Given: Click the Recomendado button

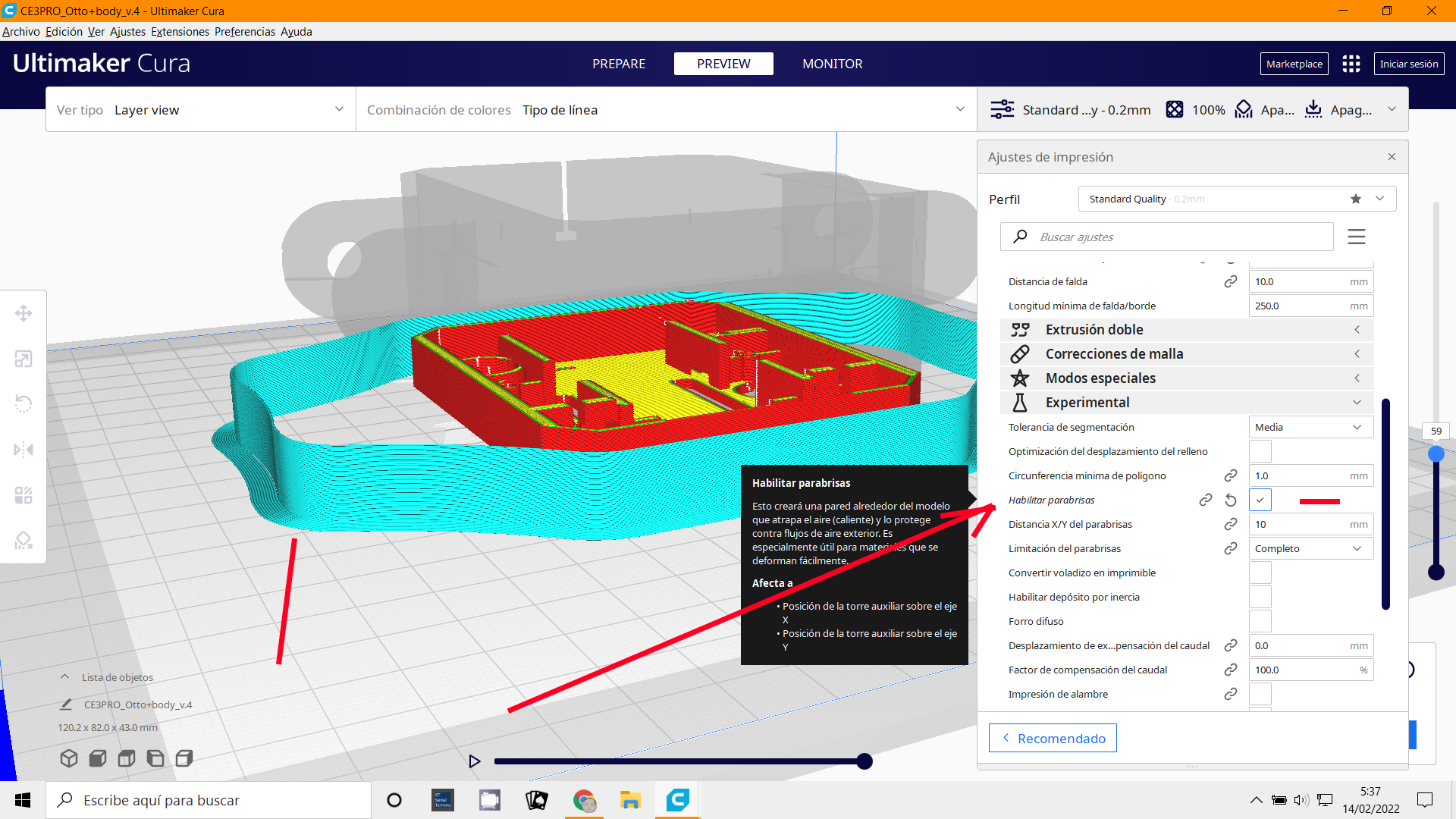Looking at the screenshot, I should (x=1053, y=738).
